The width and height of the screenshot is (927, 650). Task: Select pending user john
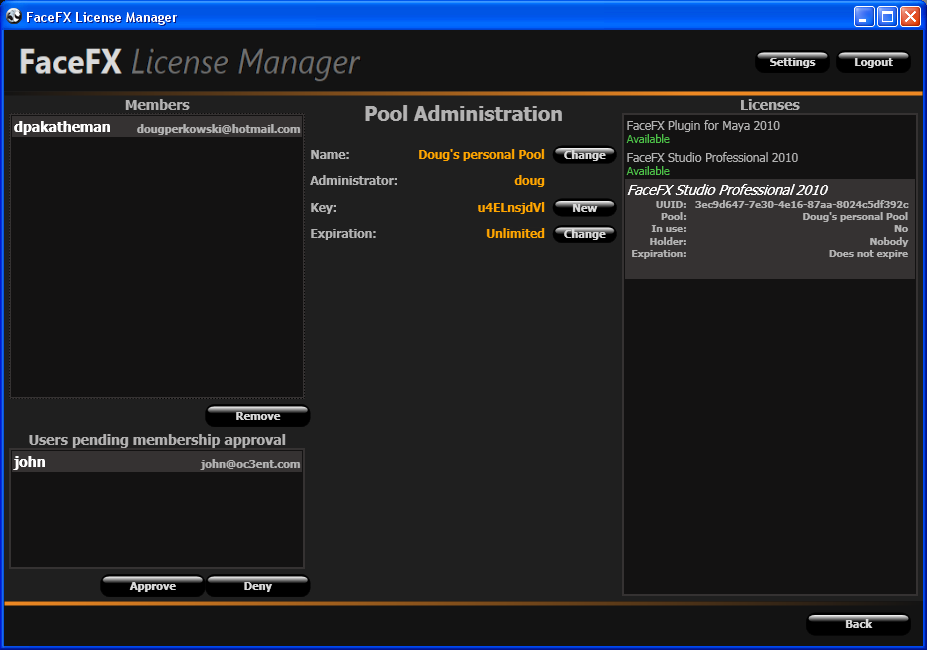pyautogui.click(x=157, y=462)
